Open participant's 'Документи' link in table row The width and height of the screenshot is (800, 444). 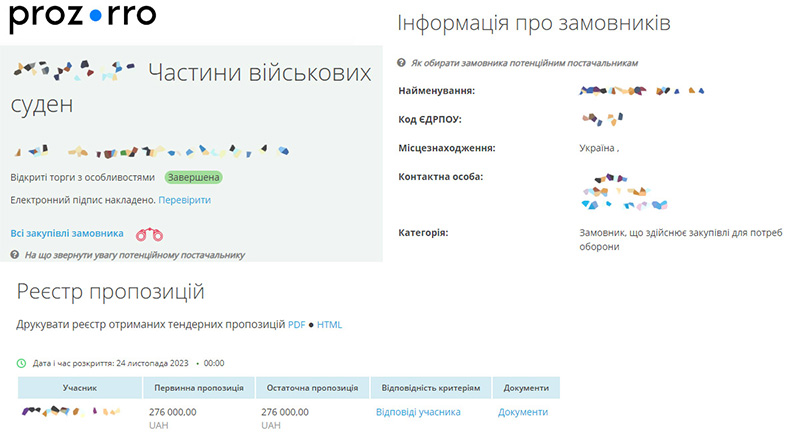click(523, 412)
